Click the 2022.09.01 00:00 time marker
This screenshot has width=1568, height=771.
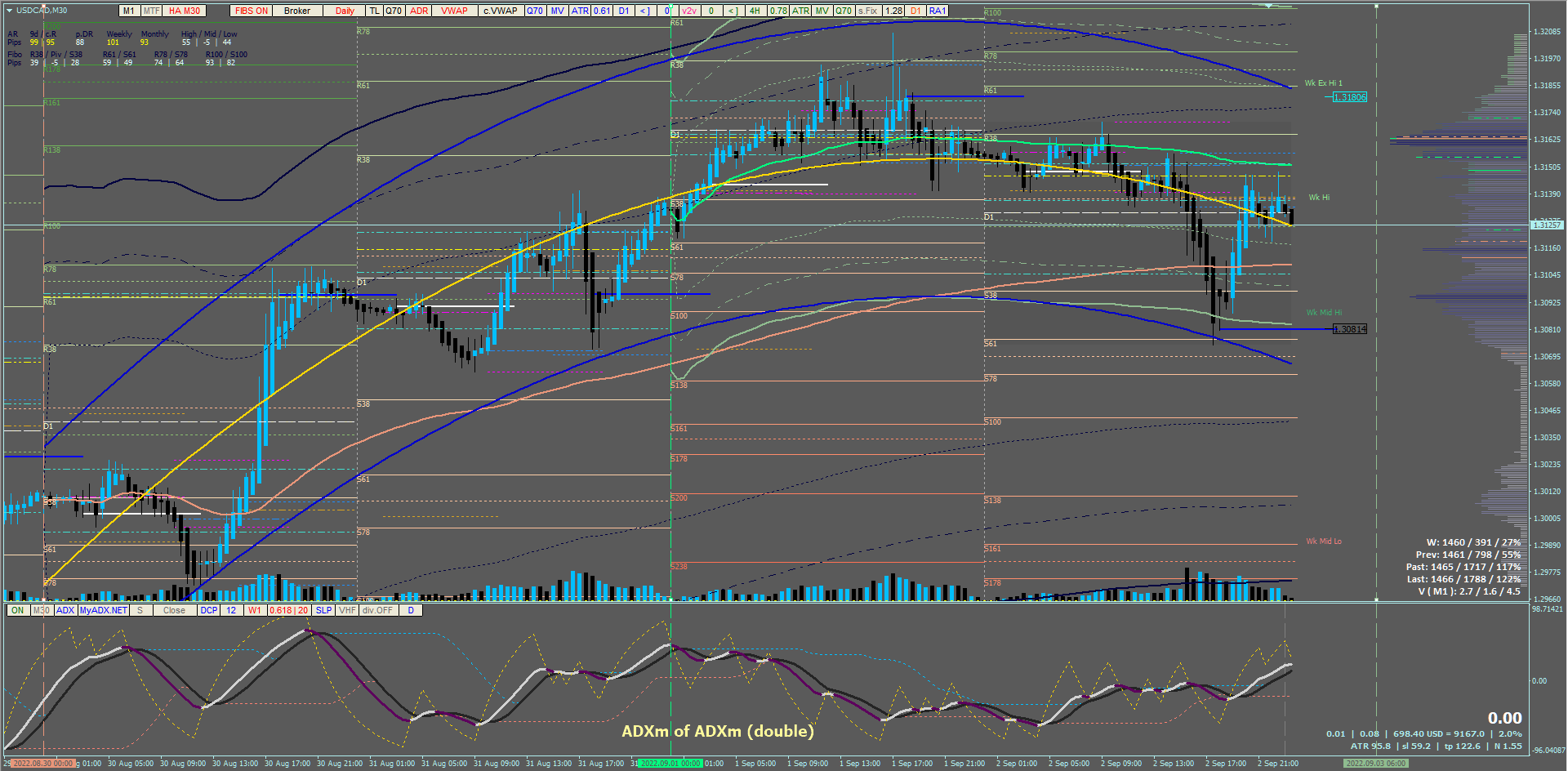pos(670,764)
